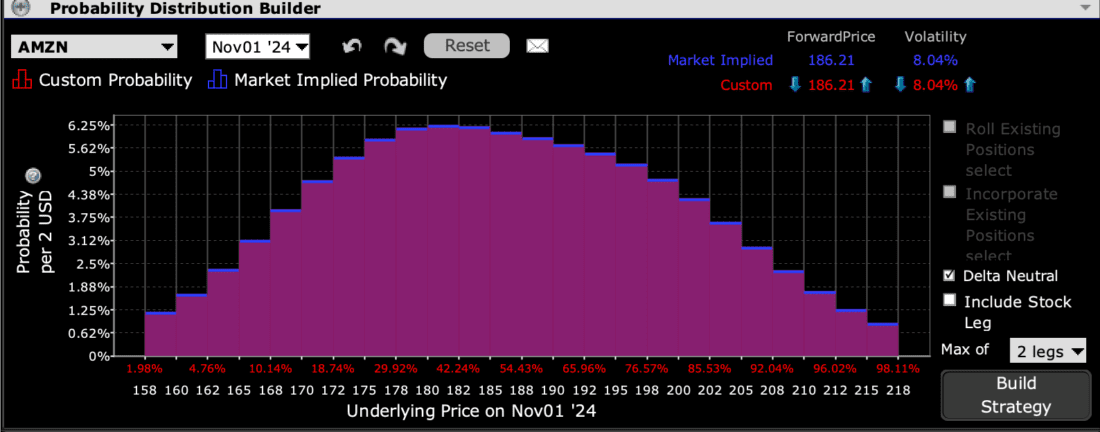Click the Custom forward price value 186.21
The image size is (1100, 432).
click(831, 86)
